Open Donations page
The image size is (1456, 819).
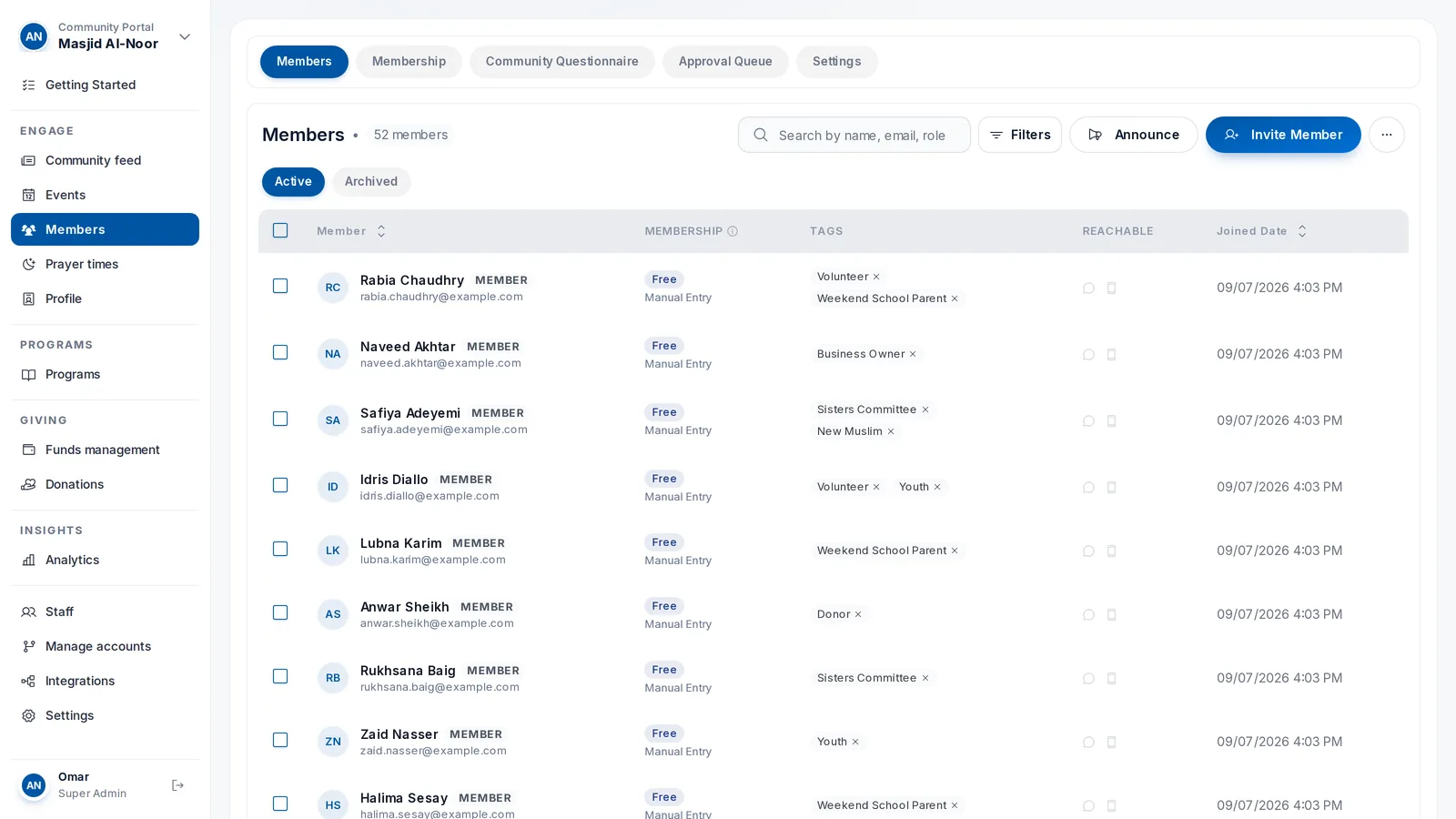[105, 484]
